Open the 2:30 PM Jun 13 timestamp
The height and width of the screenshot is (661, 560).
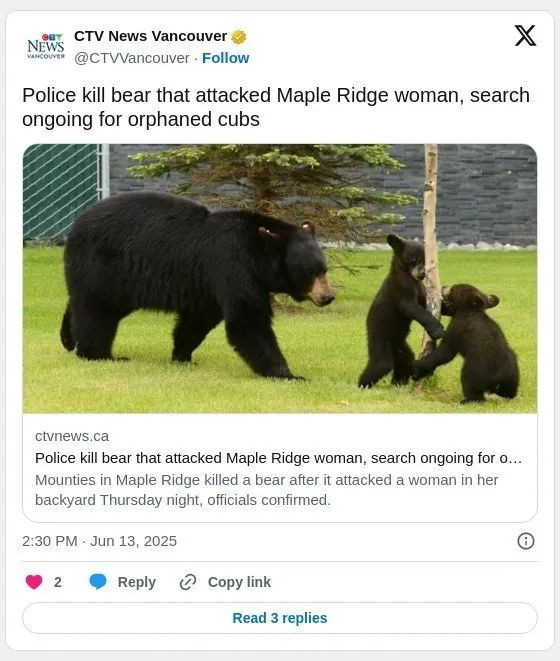click(100, 541)
